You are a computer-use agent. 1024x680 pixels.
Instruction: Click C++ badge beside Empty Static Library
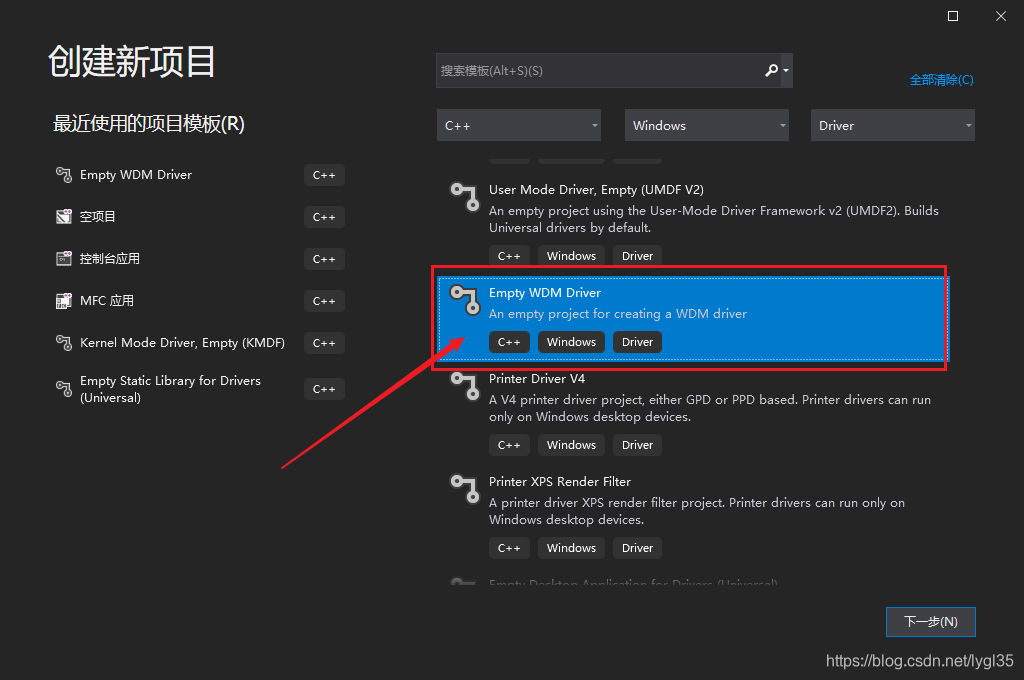point(324,389)
